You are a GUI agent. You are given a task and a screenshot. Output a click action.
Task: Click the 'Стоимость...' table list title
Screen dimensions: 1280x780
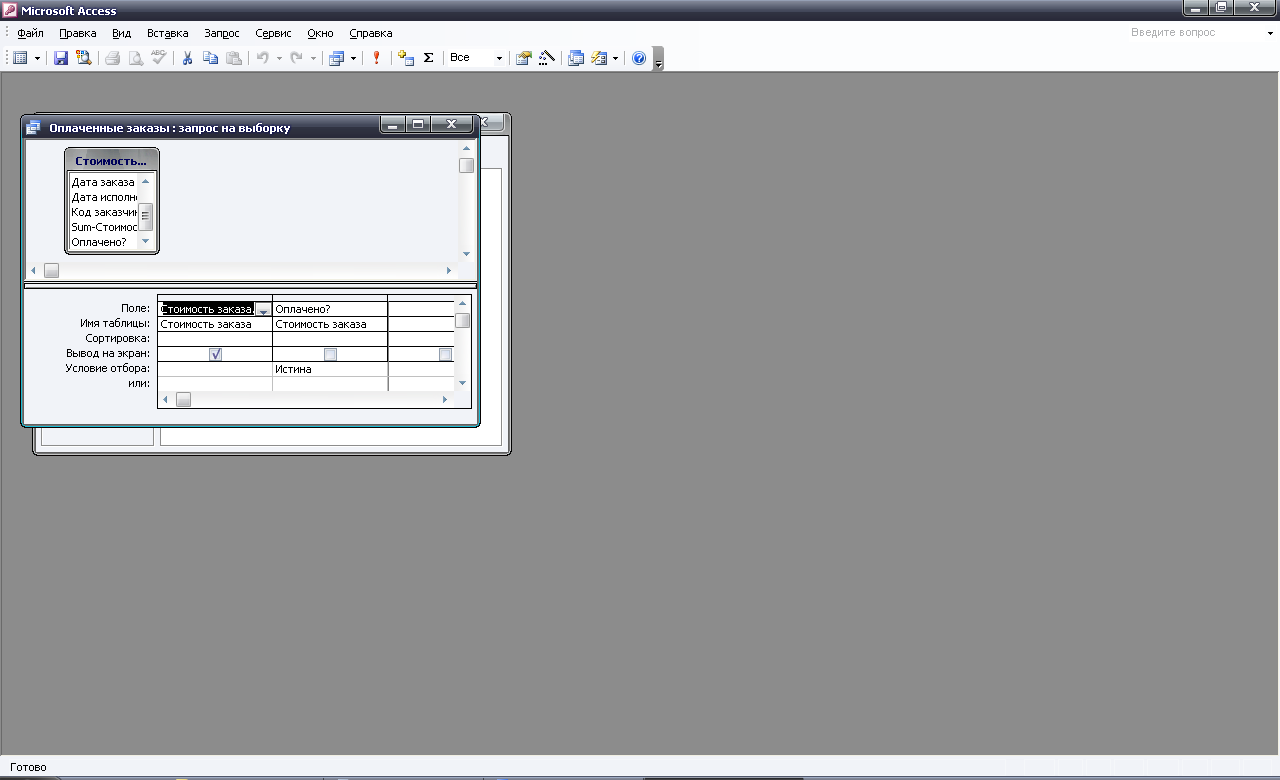coord(111,160)
